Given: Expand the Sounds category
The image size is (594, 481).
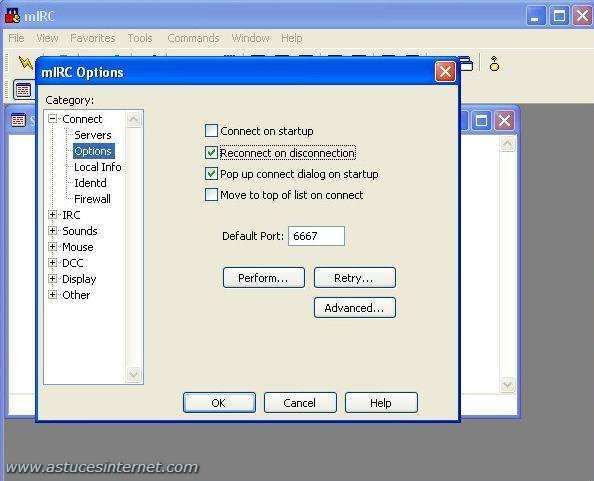Looking at the screenshot, I should click(53, 231).
